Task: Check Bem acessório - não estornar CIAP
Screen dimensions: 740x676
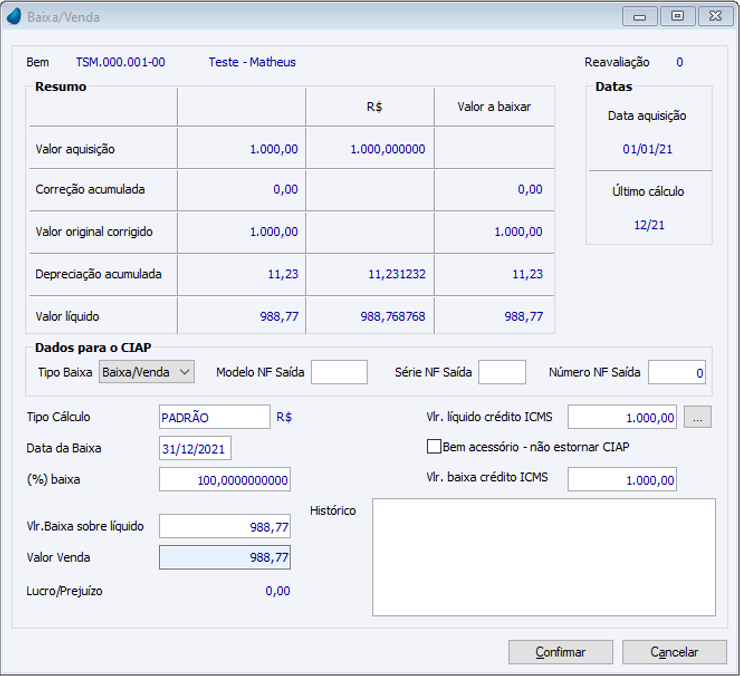Action: pos(434,447)
